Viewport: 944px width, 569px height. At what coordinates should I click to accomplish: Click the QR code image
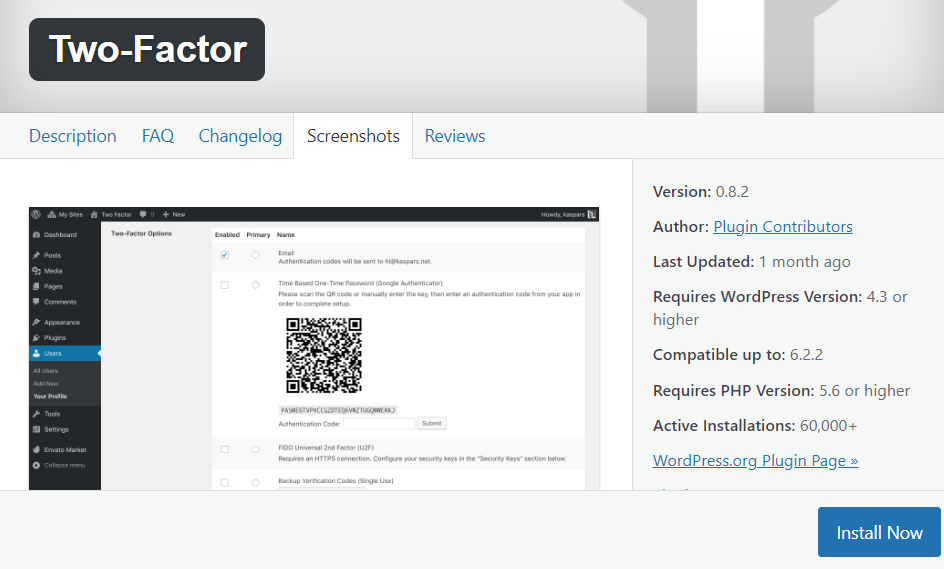coord(324,356)
